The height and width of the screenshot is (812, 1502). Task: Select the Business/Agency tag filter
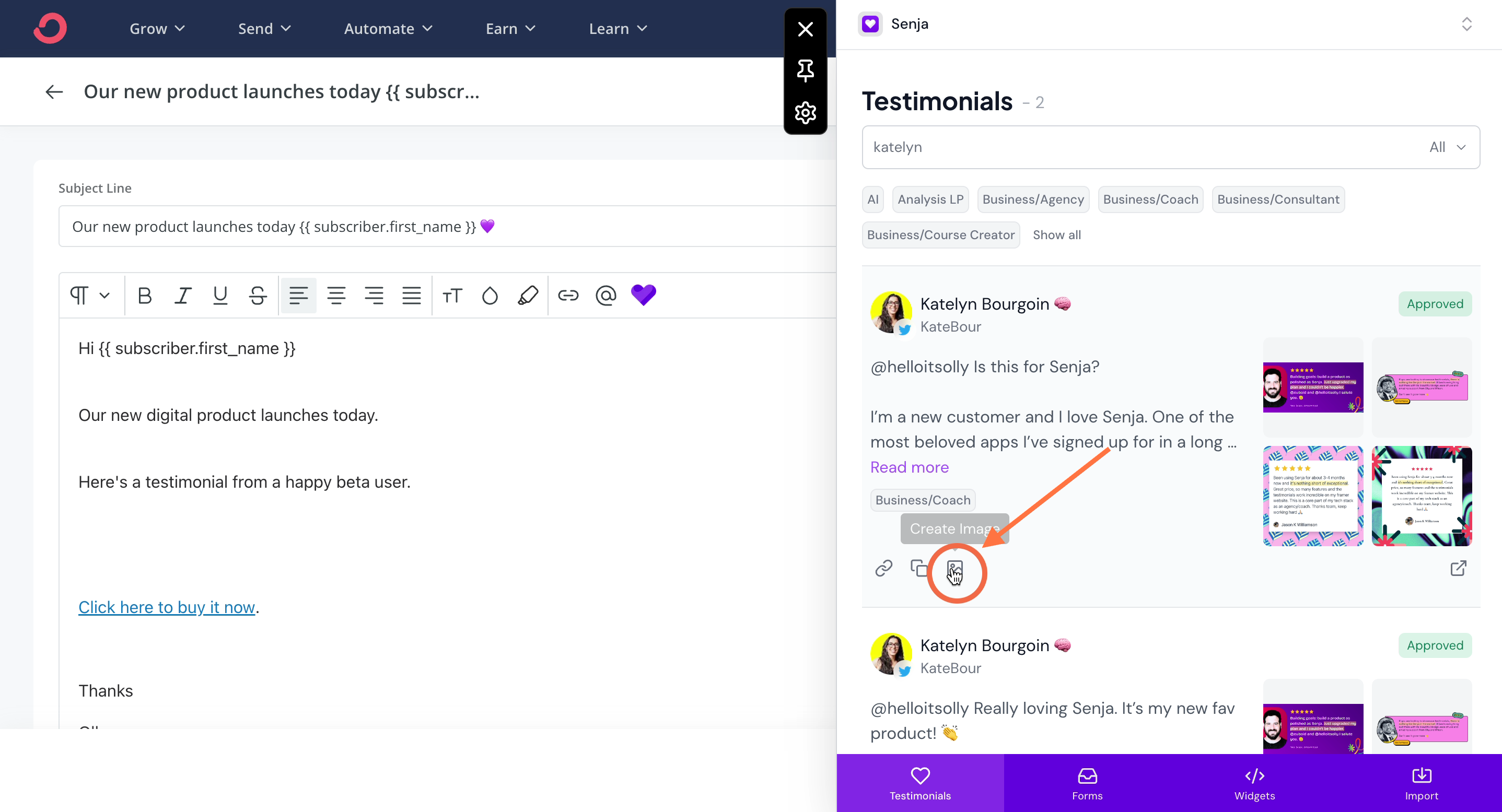1033,199
